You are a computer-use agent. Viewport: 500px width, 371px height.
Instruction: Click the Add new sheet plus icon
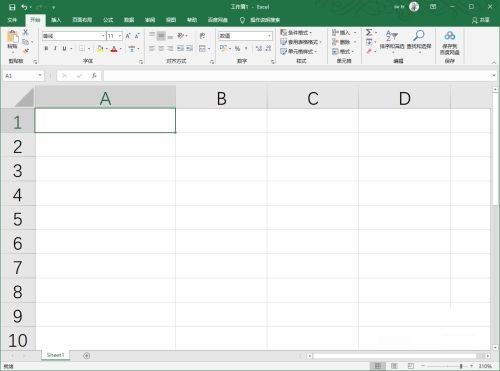[x=87, y=356]
